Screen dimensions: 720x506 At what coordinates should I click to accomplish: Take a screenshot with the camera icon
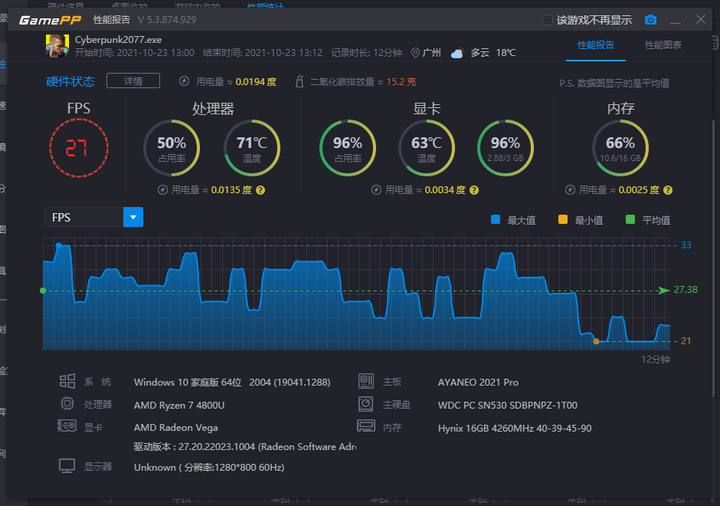click(x=650, y=20)
